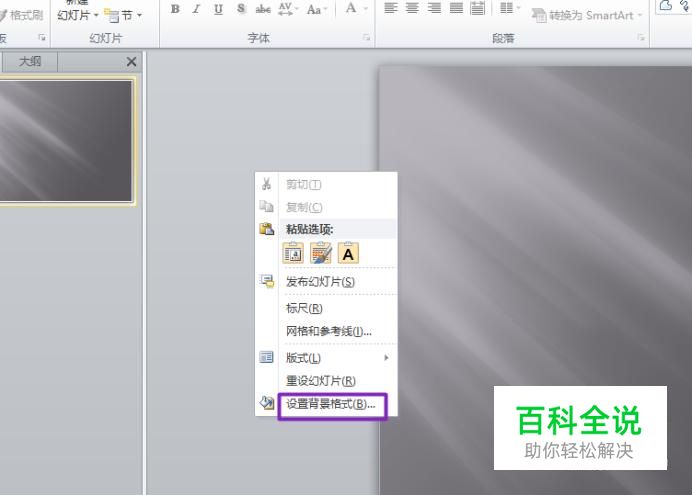The height and width of the screenshot is (495, 692).
Task: Open 网格和参考线(I)... from context menu
Action: 326,331
